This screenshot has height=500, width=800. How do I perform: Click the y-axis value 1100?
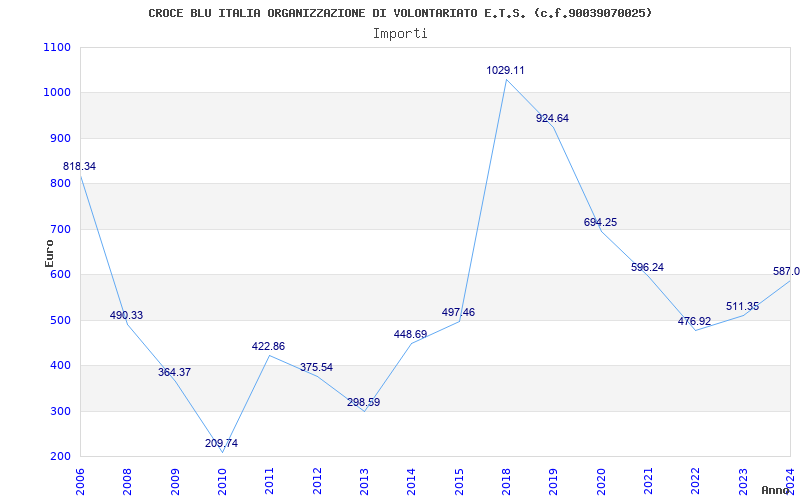pyautogui.click(x=57, y=47)
